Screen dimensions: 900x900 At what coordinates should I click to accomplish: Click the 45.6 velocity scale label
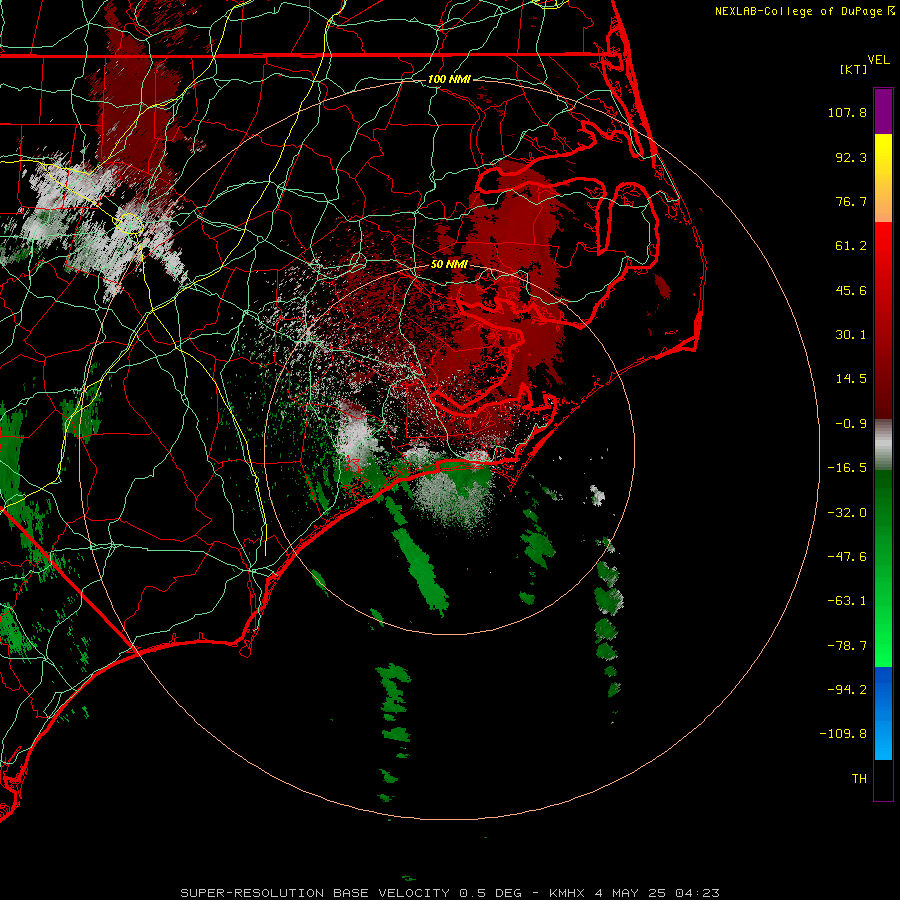[x=851, y=290]
